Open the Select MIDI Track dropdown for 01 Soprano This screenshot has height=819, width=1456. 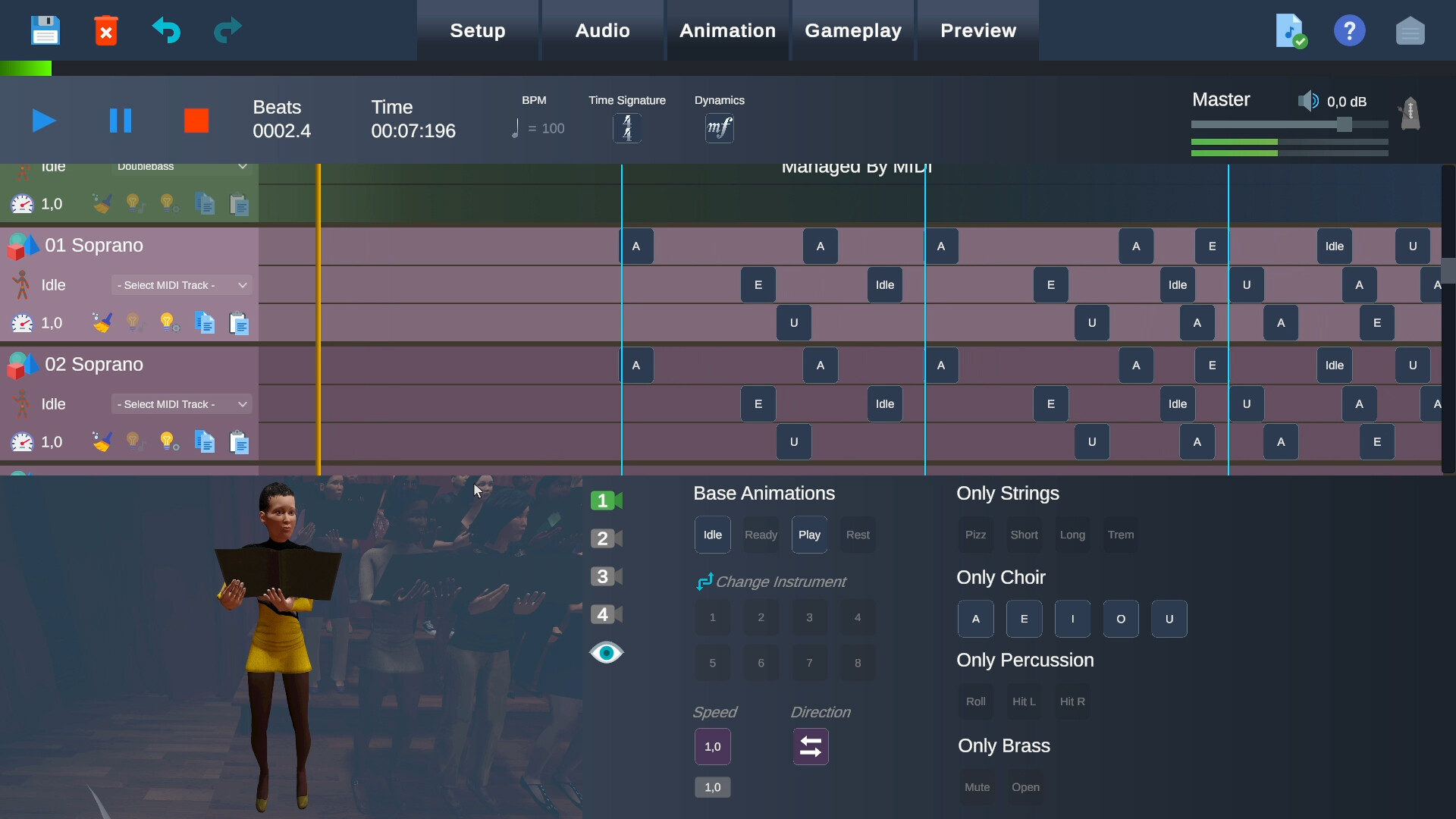click(x=180, y=284)
